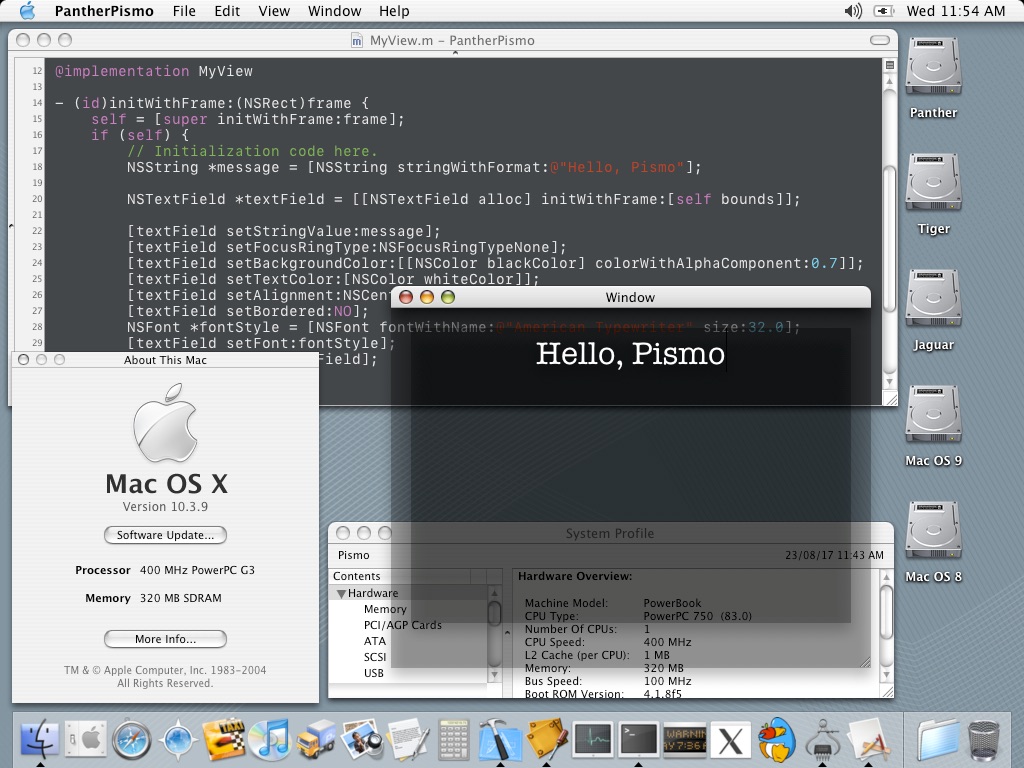
Task: Open System Profiler calipers icon in Dock
Action: [822, 739]
